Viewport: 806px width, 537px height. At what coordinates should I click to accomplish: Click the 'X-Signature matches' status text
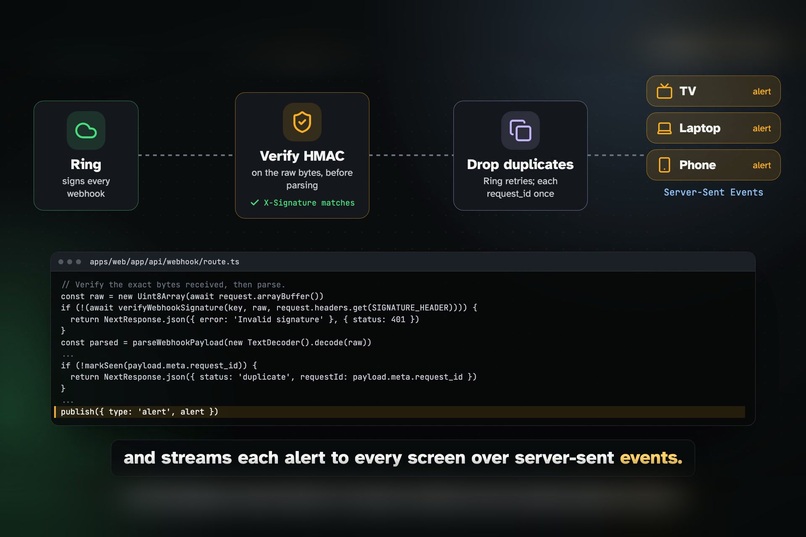coord(309,203)
